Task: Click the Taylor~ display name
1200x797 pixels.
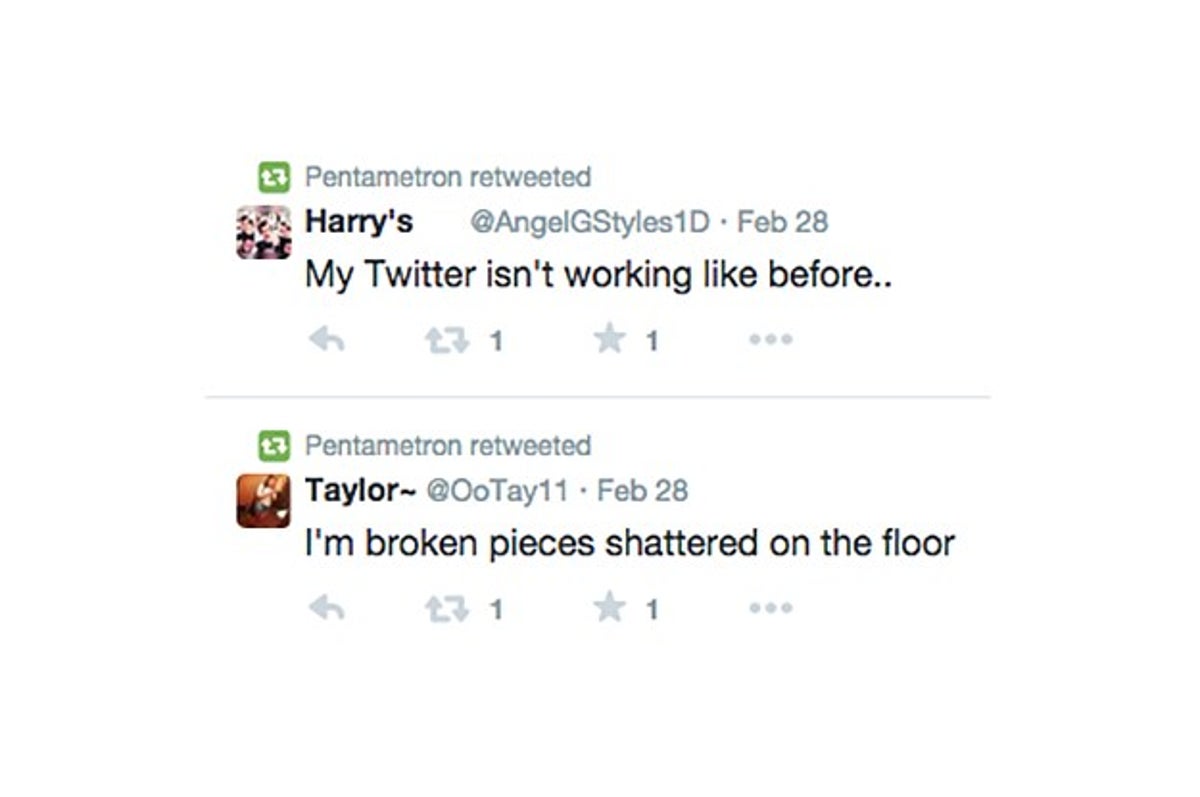Action: (x=359, y=489)
